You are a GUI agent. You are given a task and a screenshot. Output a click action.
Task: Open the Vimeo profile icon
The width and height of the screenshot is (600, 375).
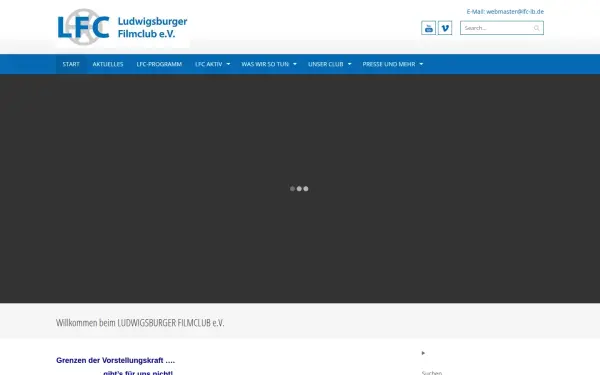coord(445,28)
